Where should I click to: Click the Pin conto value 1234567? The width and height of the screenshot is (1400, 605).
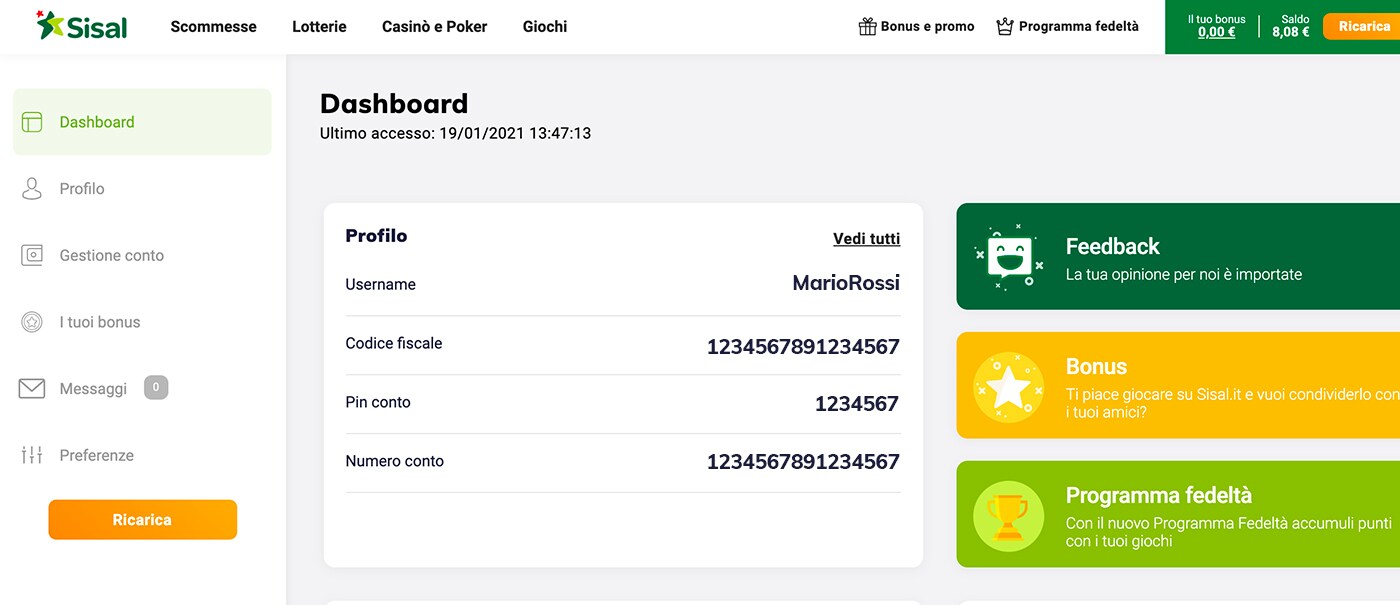857,404
